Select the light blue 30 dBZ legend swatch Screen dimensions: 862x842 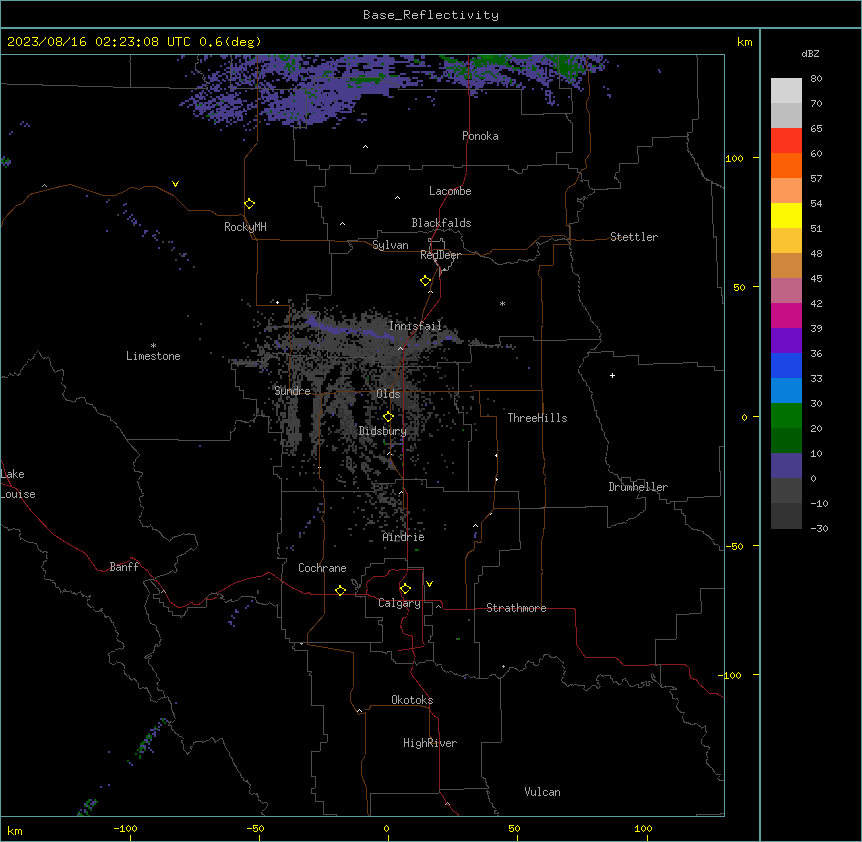[786, 391]
